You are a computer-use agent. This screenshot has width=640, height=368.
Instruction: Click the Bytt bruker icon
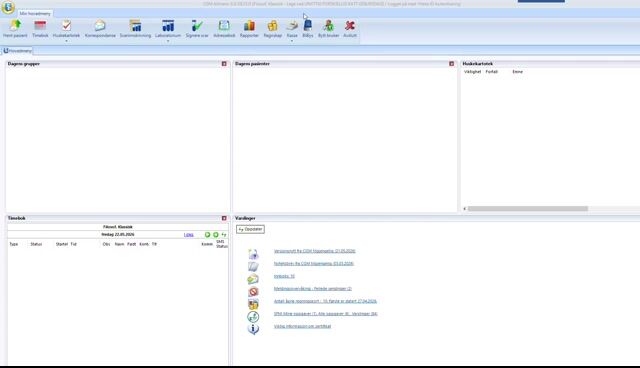(x=328, y=26)
